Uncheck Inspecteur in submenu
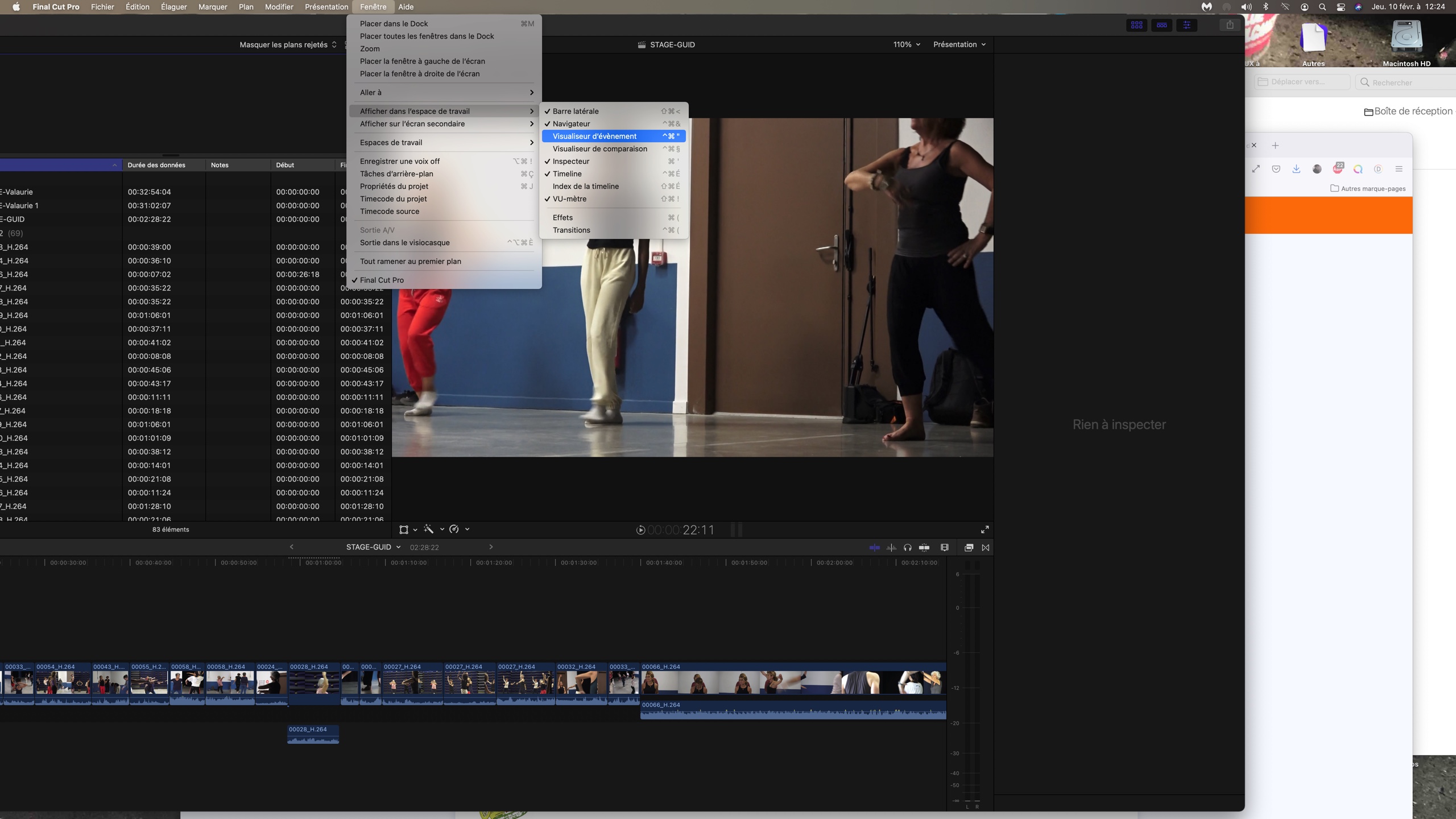 click(614, 161)
